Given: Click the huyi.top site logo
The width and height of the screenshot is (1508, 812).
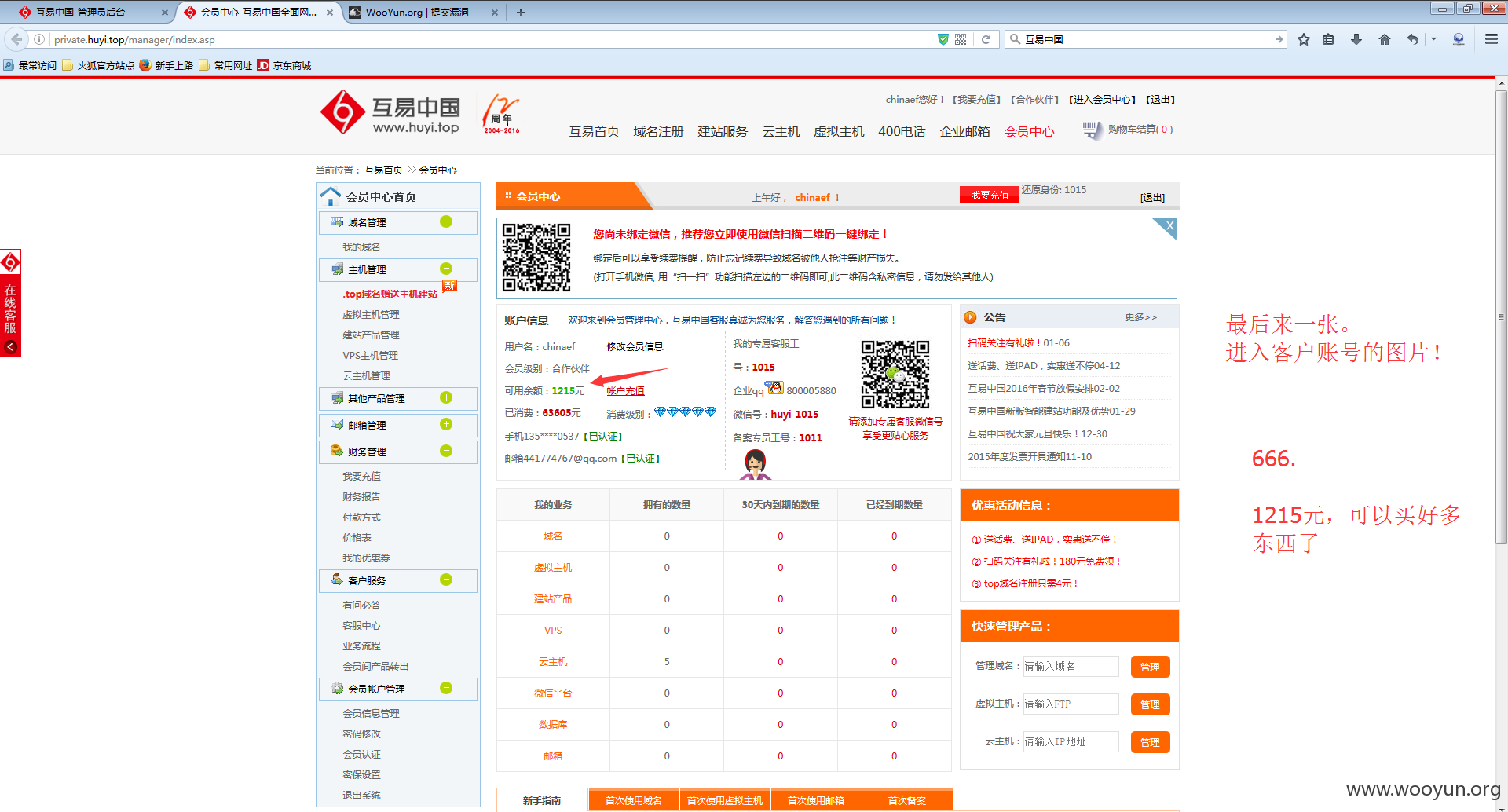Looking at the screenshot, I should pyautogui.click(x=390, y=112).
